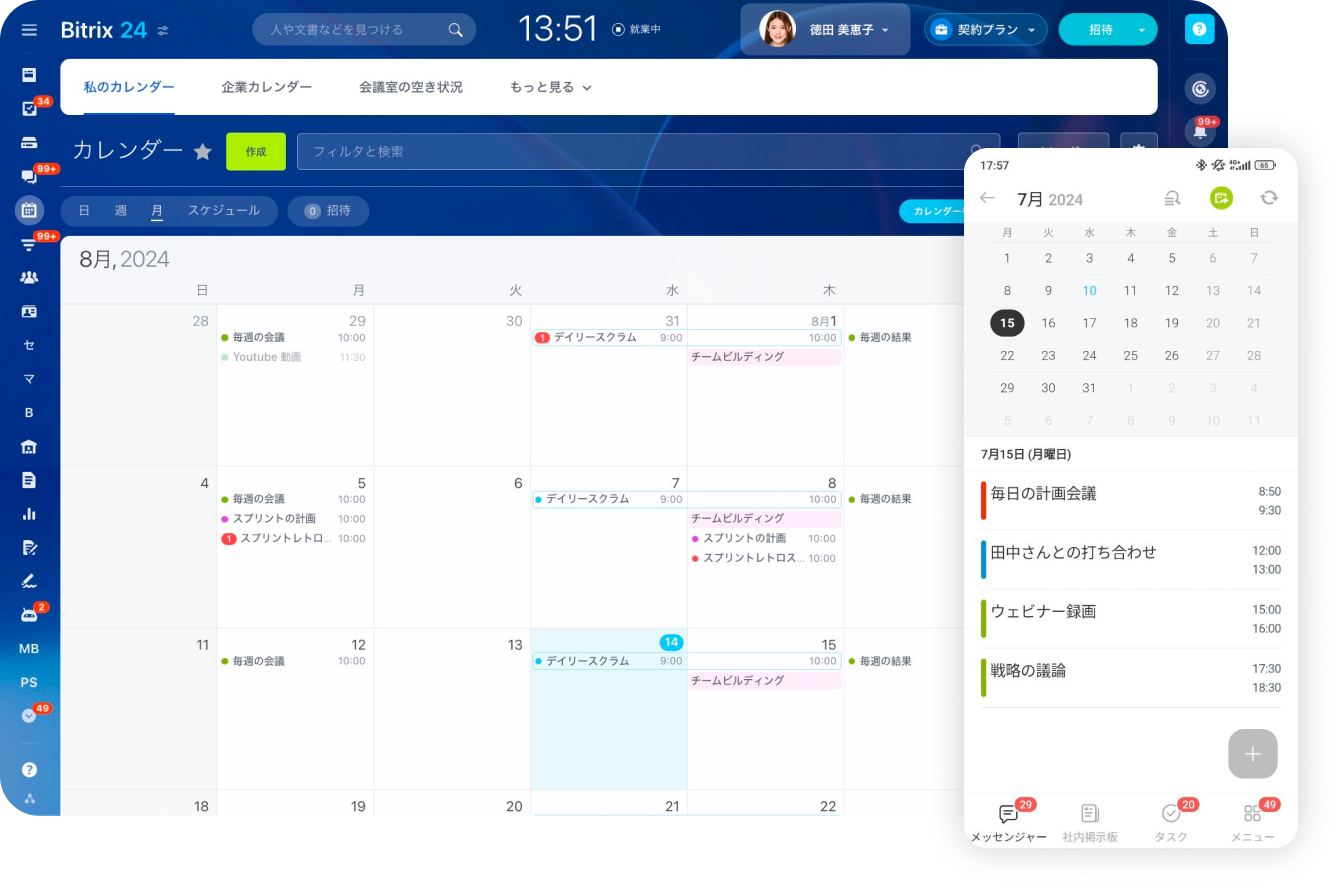This screenshot has height=894, width=1340.
Task: Switch the calendar to week view
Action: coord(120,211)
